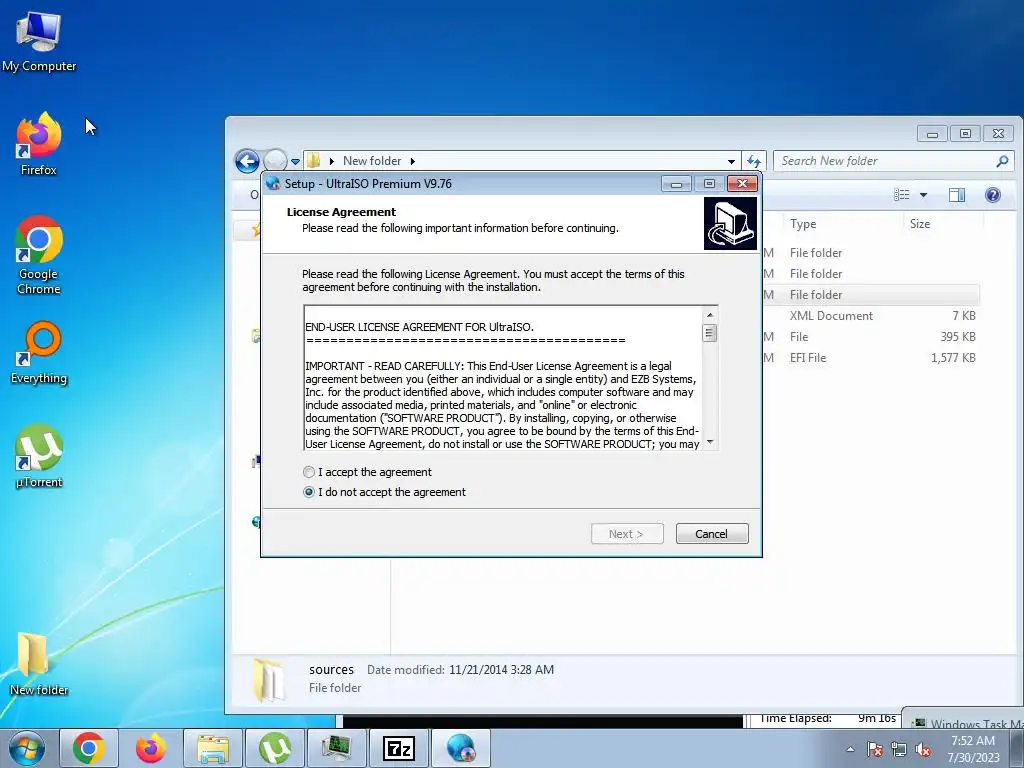Click taskbar clock showing 7:52 AM
Image resolution: width=1024 pixels, height=768 pixels.
pyautogui.click(x=973, y=748)
